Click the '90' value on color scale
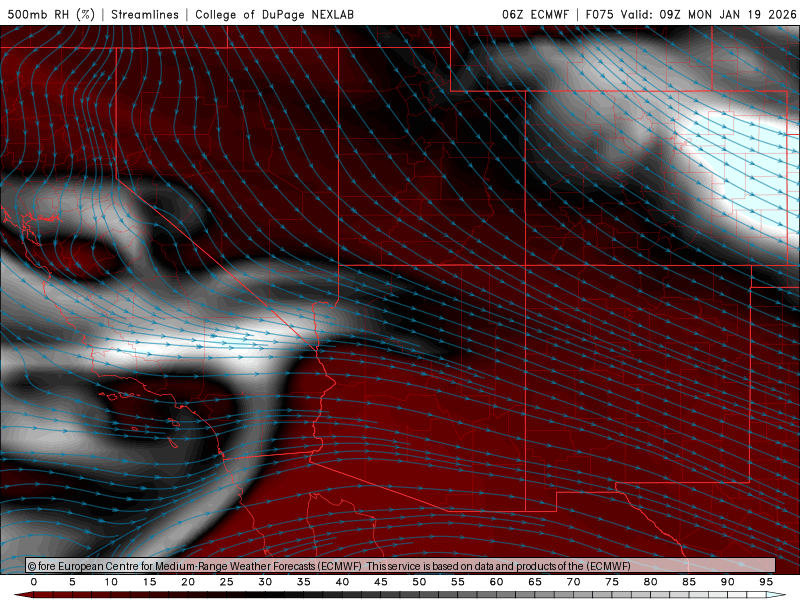 pos(728,582)
